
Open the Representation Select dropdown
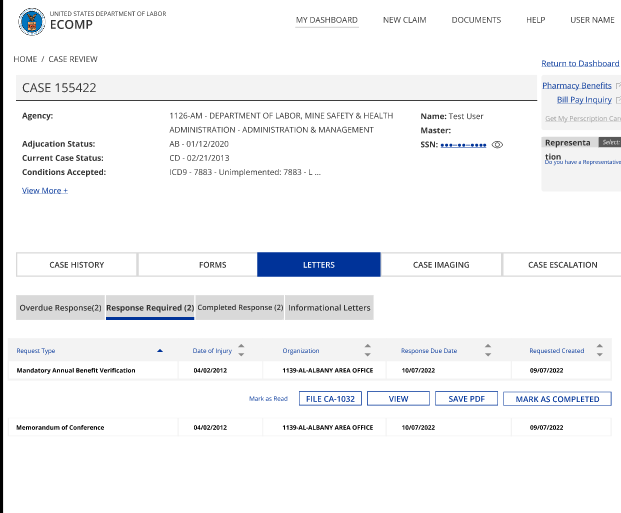(610, 143)
